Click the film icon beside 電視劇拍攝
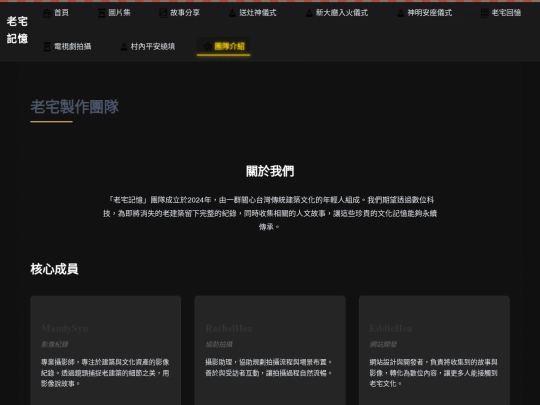The image size is (540, 405). tap(47, 46)
